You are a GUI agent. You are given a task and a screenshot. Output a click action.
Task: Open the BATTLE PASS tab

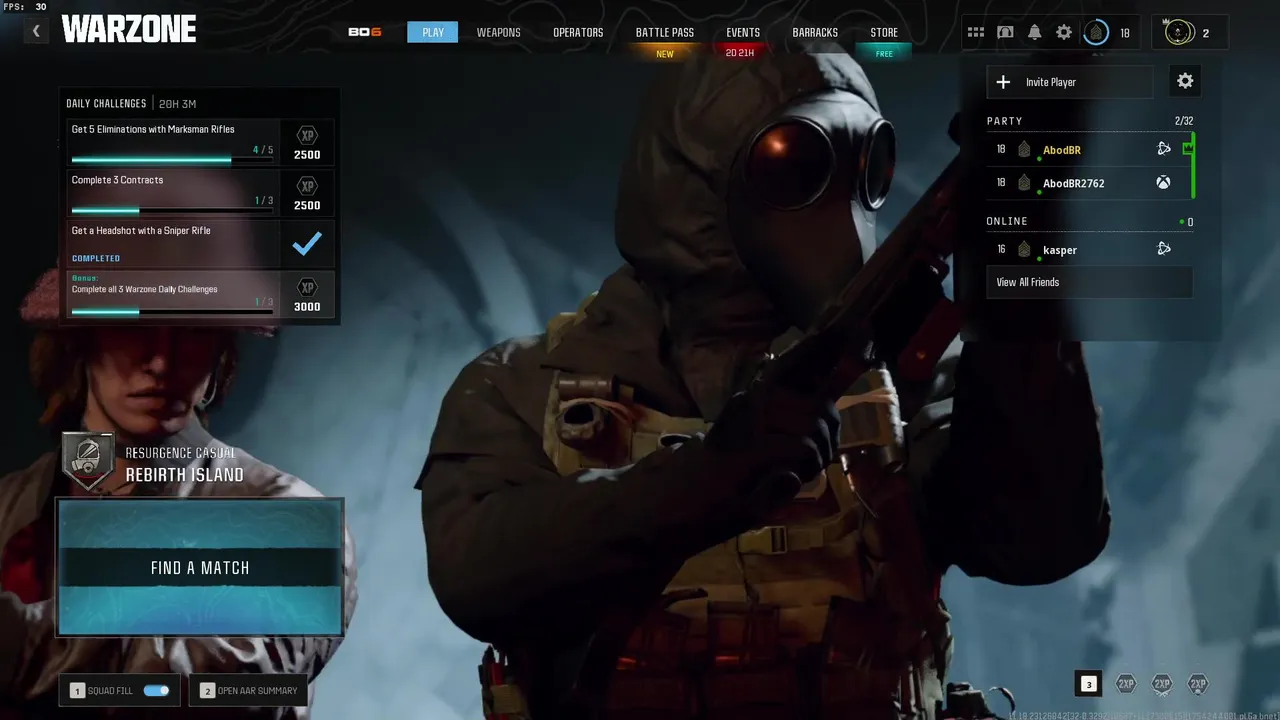tap(664, 32)
